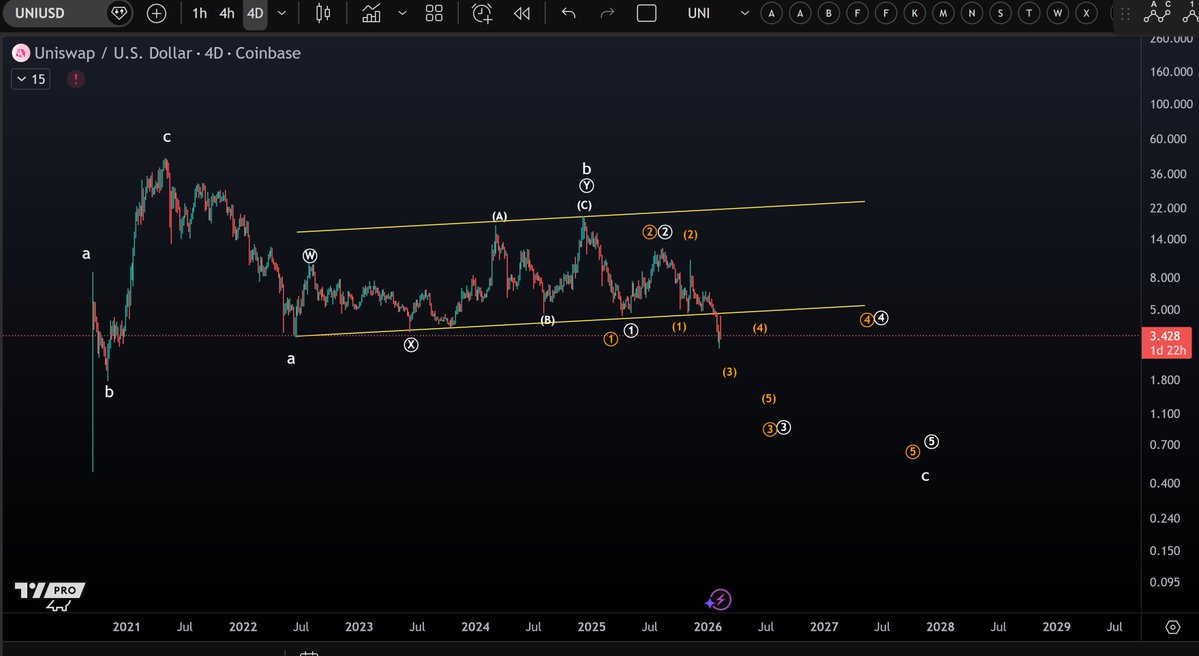This screenshot has height=656, width=1199.
Task: Click the circled M quick button
Action: tap(944, 13)
